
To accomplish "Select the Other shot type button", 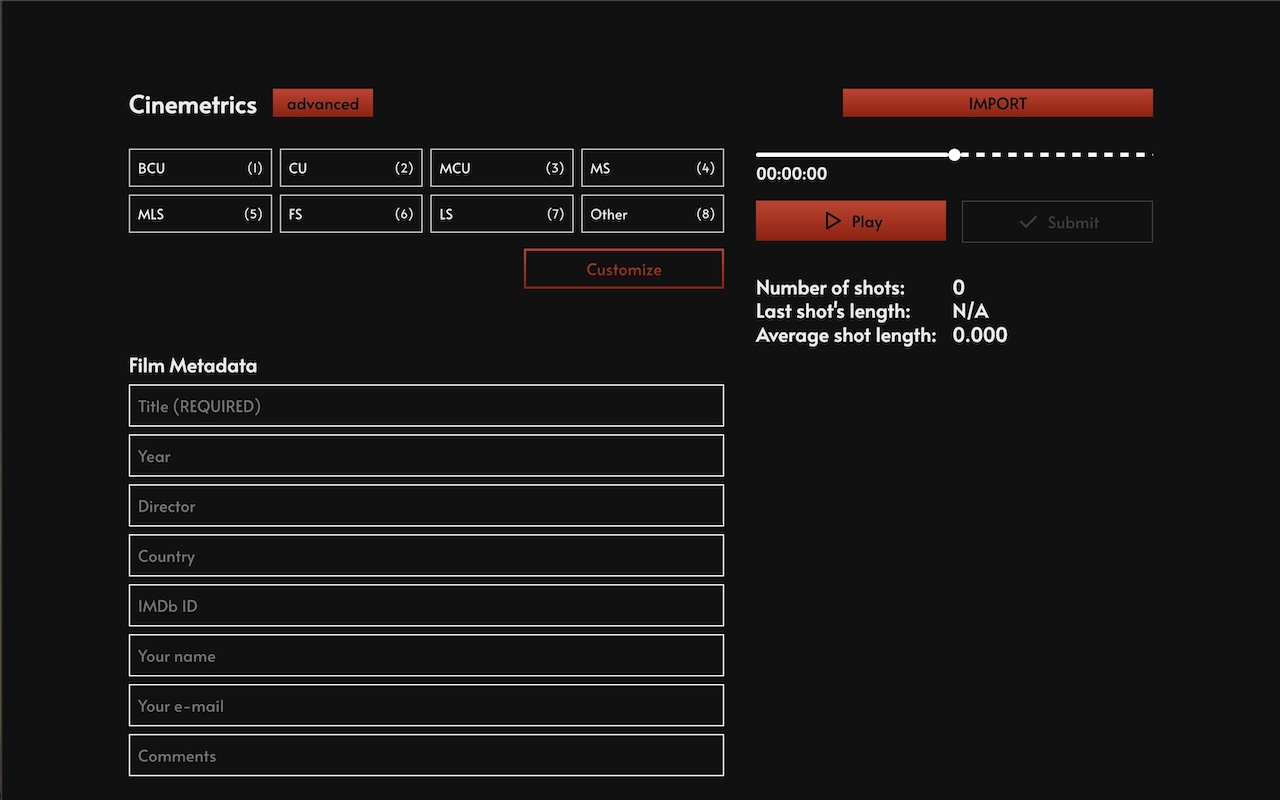I will coord(652,213).
